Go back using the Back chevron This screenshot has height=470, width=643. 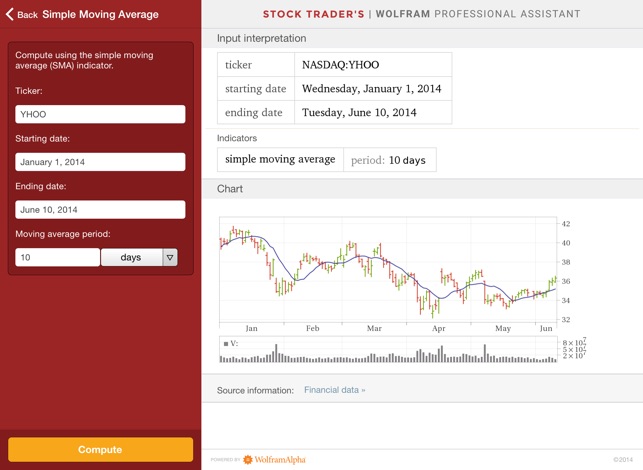pyautogui.click(x=22, y=14)
